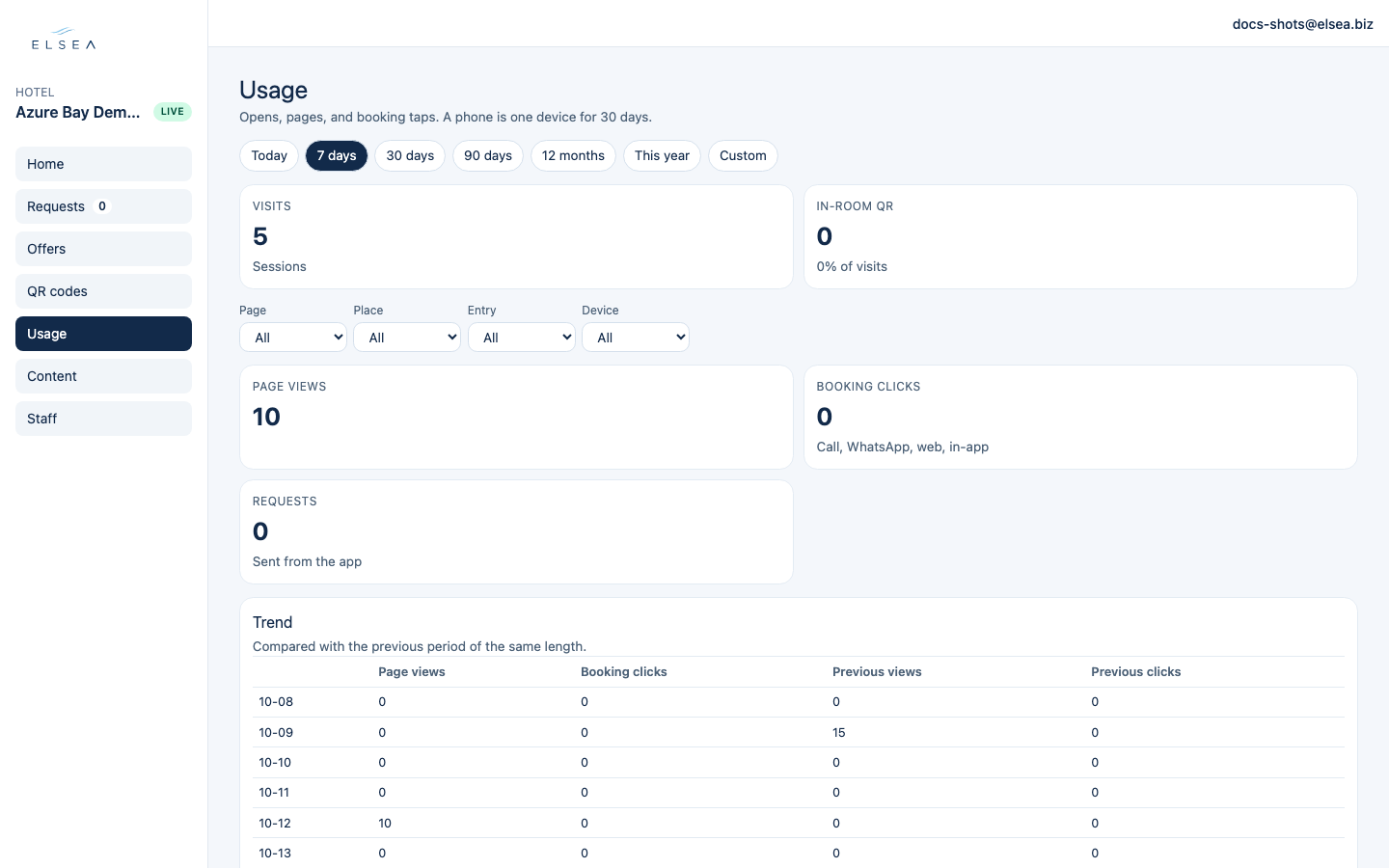Click the "Sent from the app" caption
Image resolution: width=1389 pixels, height=868 pixels.
(x=307, y=561)
